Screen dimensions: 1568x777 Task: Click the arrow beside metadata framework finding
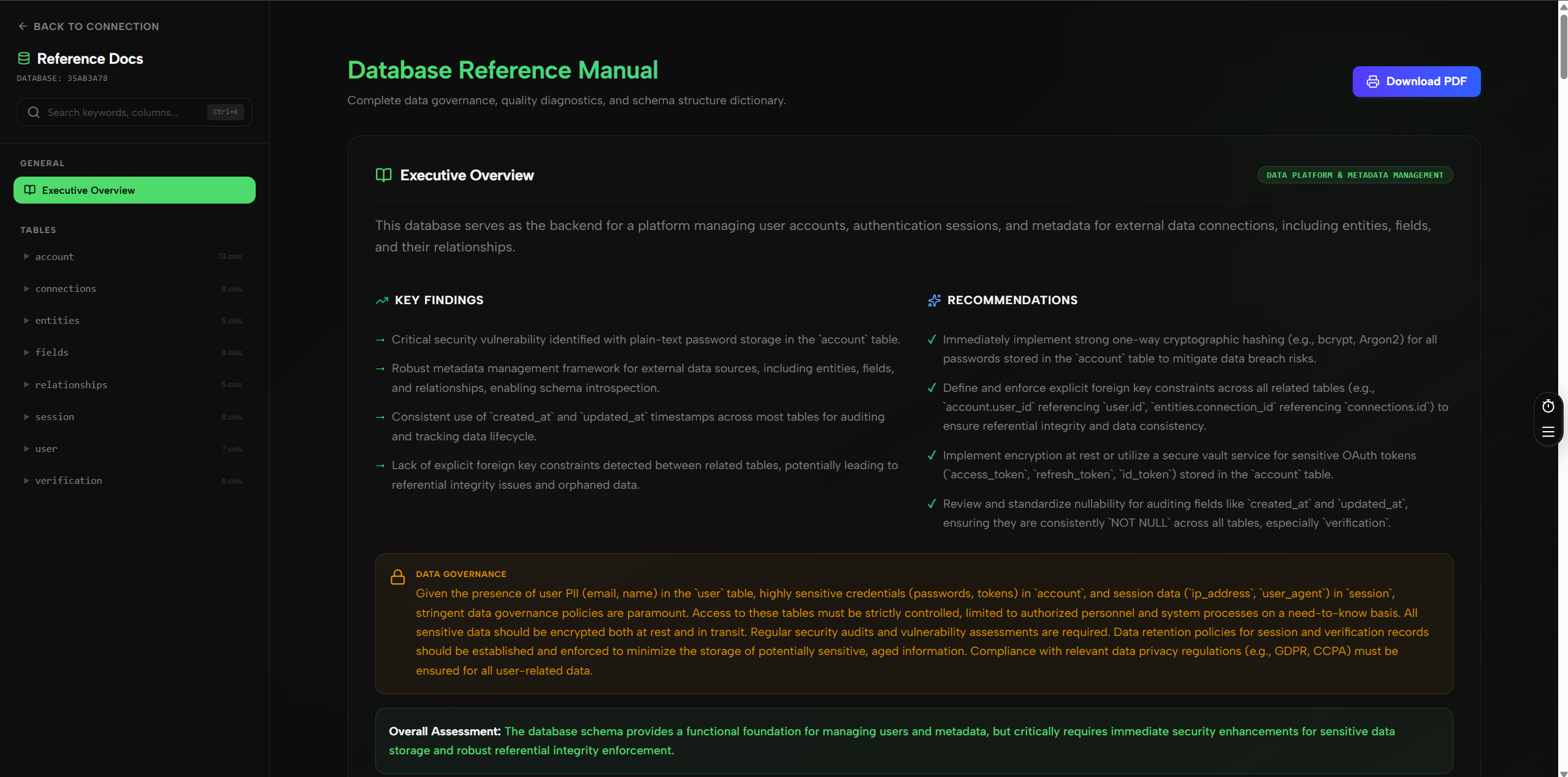pos(380,369)
